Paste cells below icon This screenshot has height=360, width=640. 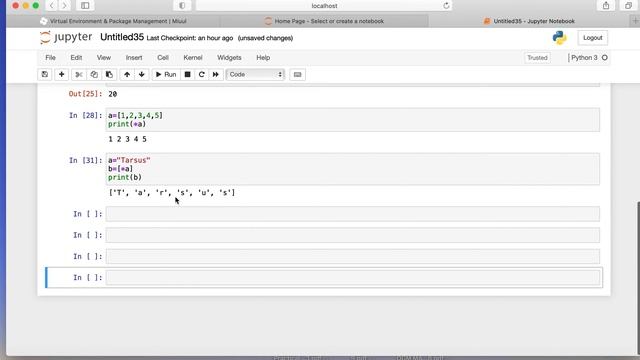pos(109,74)
